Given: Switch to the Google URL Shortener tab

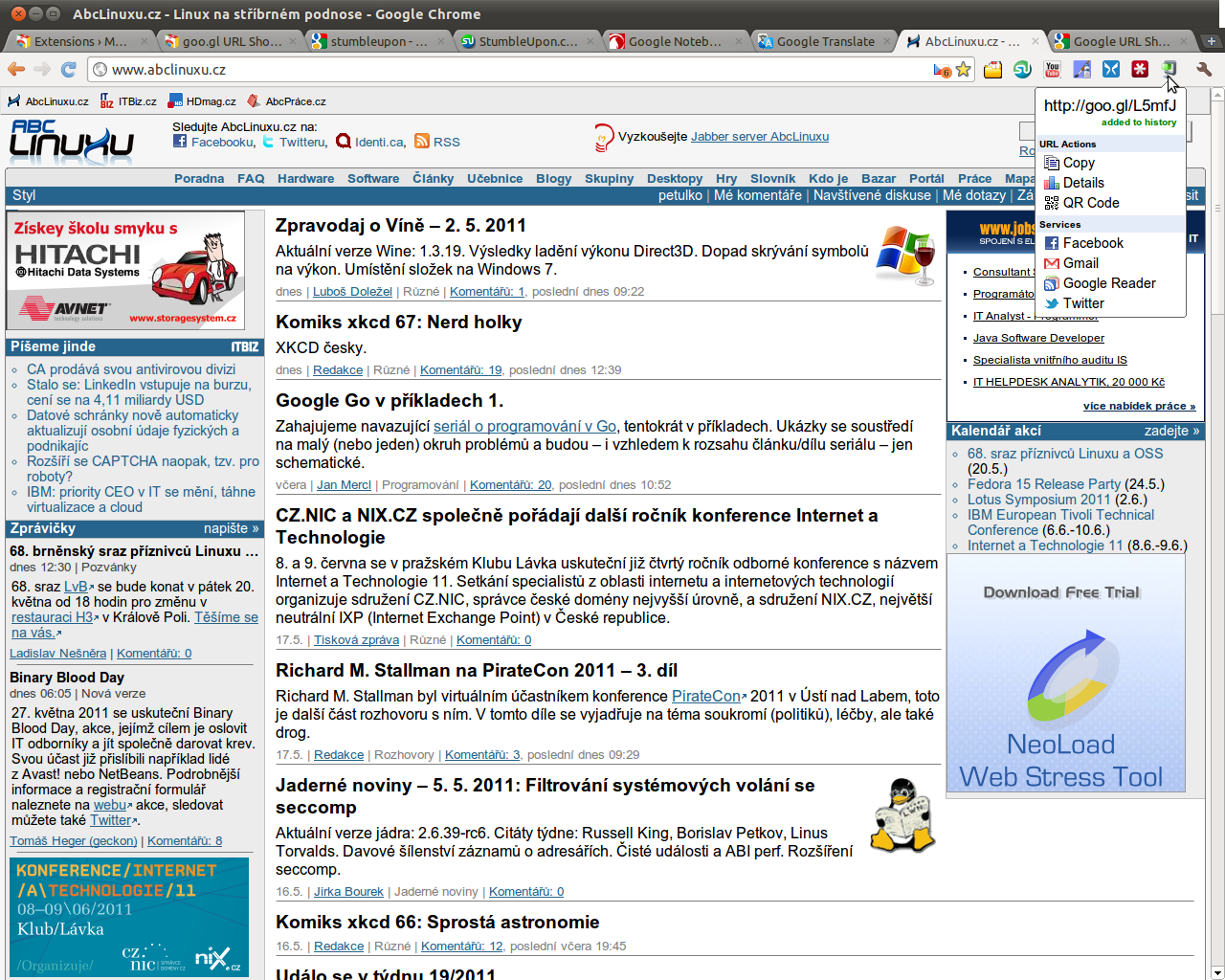Looking at the screenshot, I should [1121, 41].
